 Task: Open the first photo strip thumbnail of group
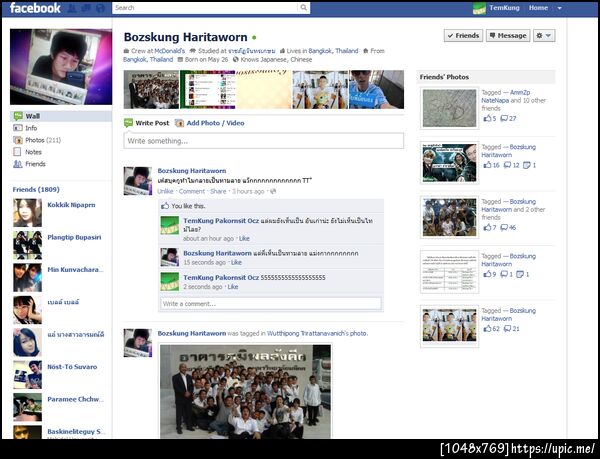151,90
